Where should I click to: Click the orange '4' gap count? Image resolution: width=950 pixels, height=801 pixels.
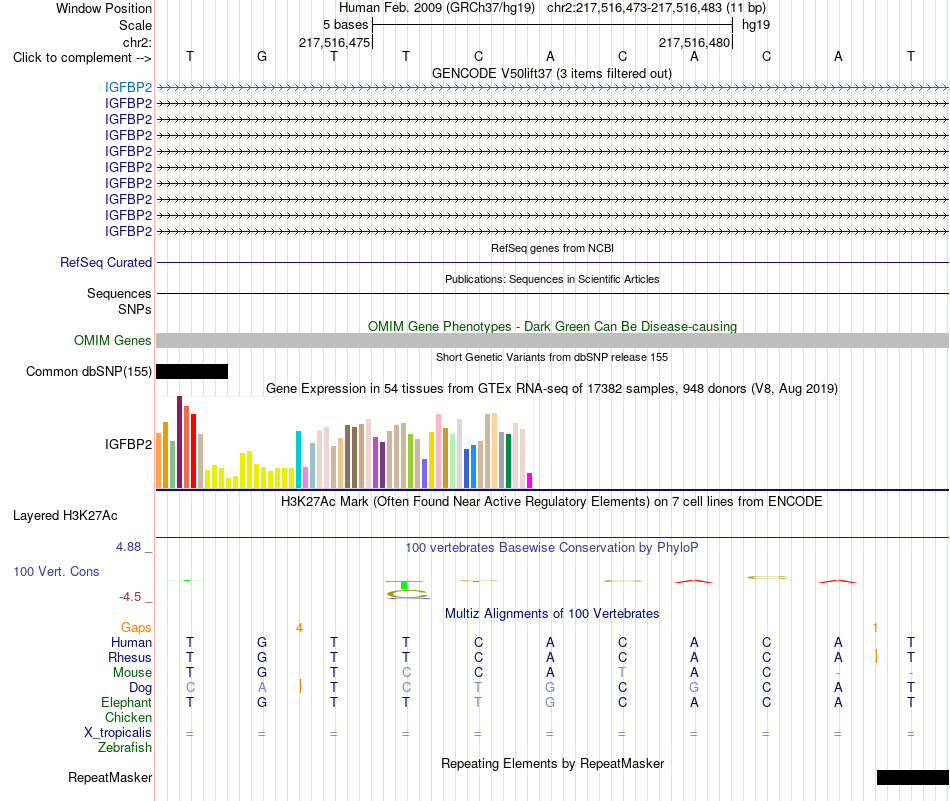(299, 628)
